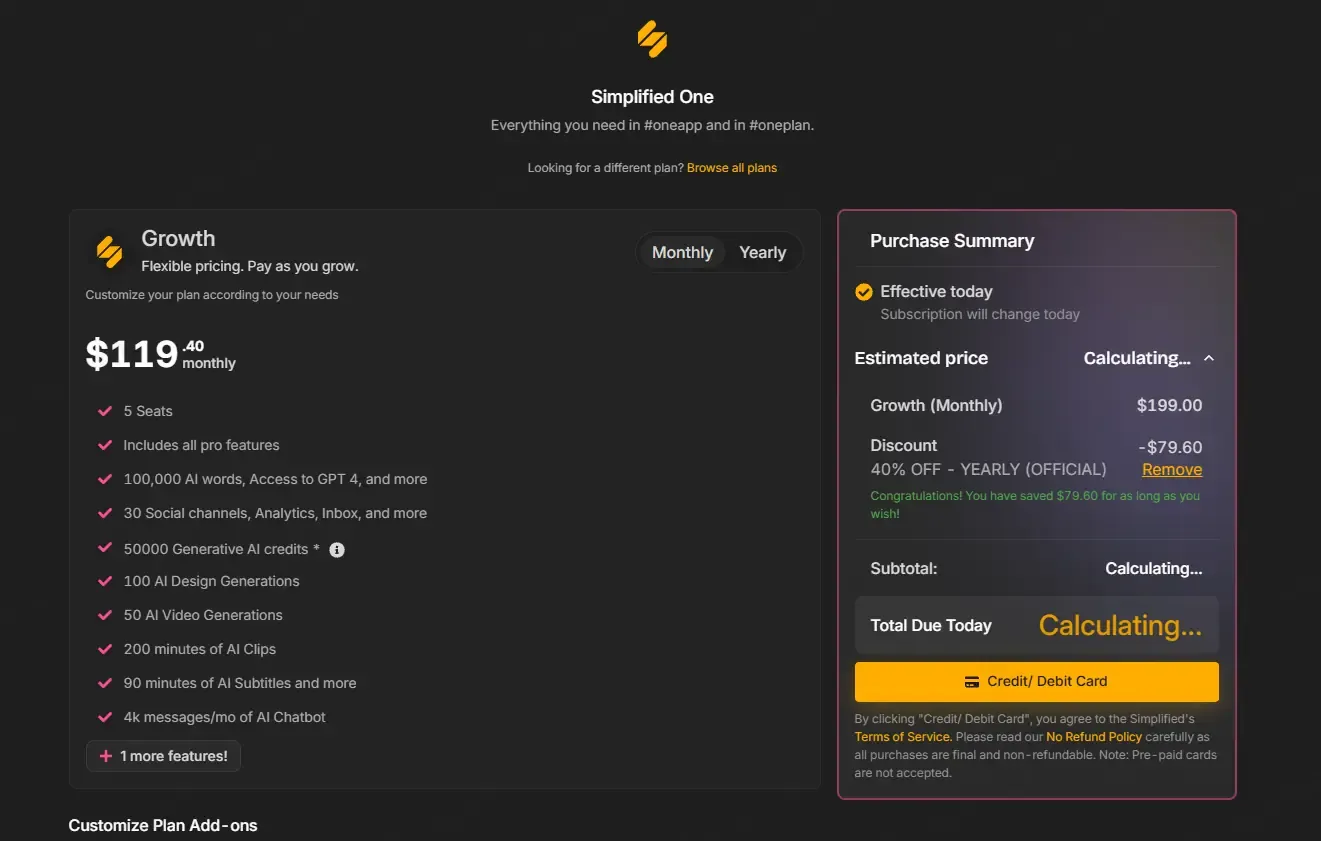Click '100,000 AI words, Access to GPT 4' line
The image size is (1321, 841).
(275, 479)
